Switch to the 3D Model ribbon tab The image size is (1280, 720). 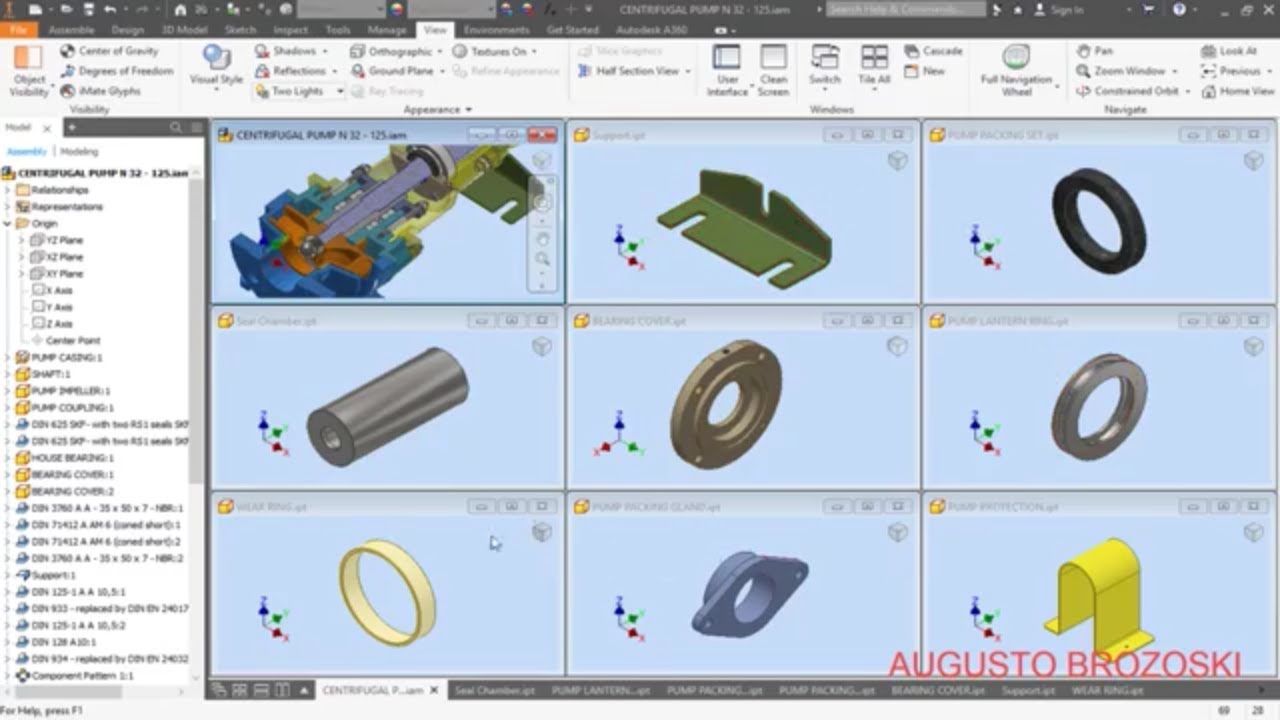(x=184, y=30)
